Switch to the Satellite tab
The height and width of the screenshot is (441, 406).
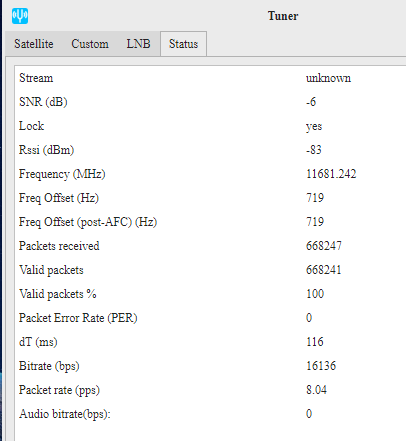click(x=34, y=44)
